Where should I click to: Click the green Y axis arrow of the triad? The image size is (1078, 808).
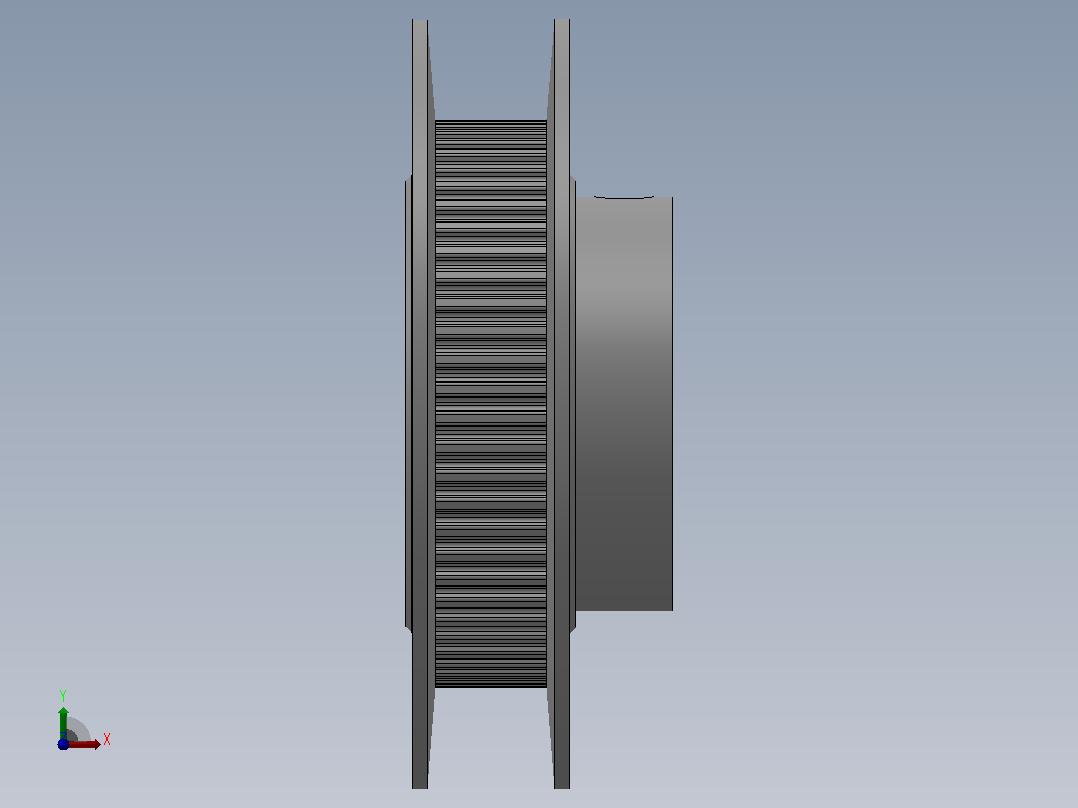(63, 722)
